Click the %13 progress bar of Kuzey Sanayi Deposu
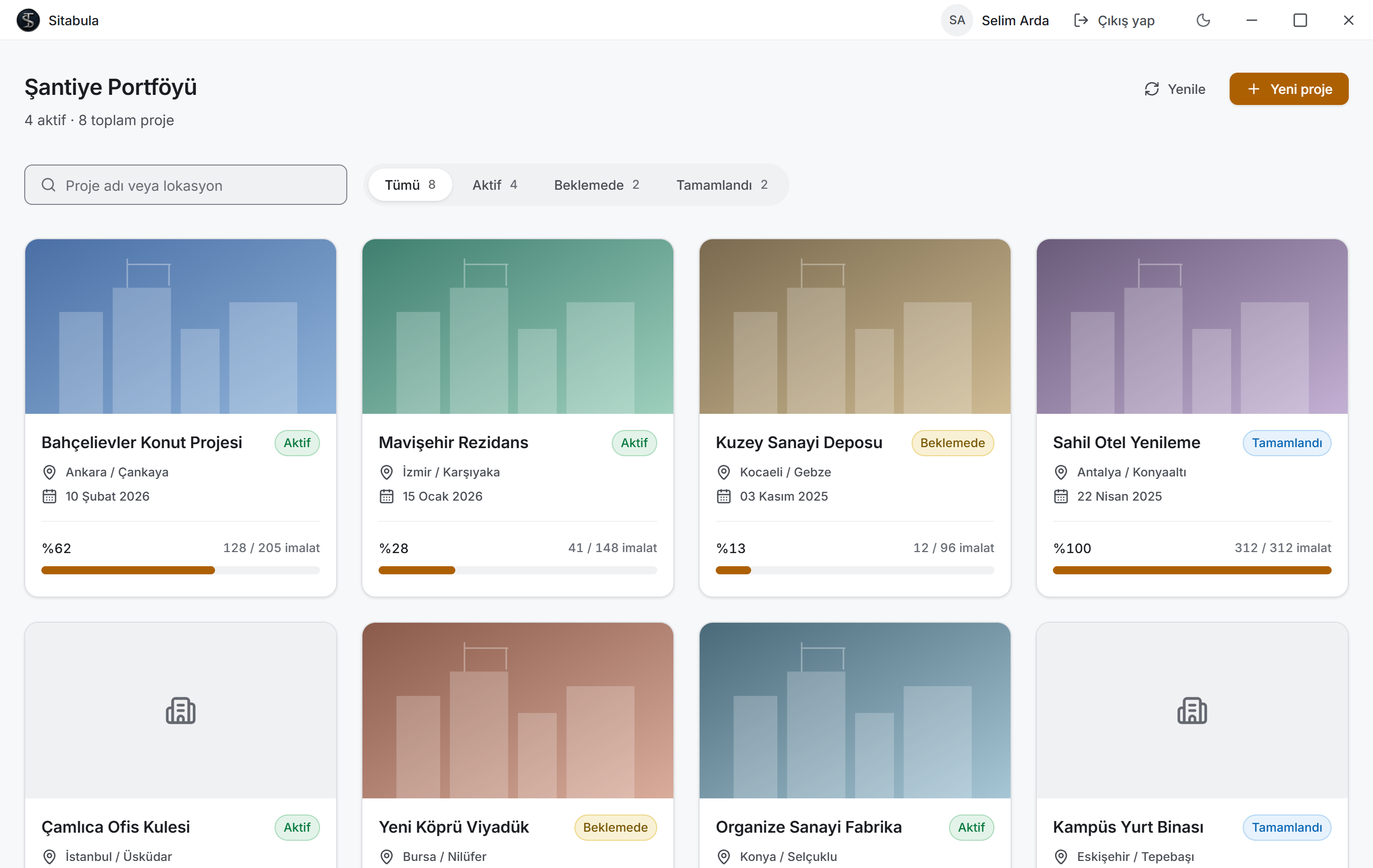 (855, 570)
